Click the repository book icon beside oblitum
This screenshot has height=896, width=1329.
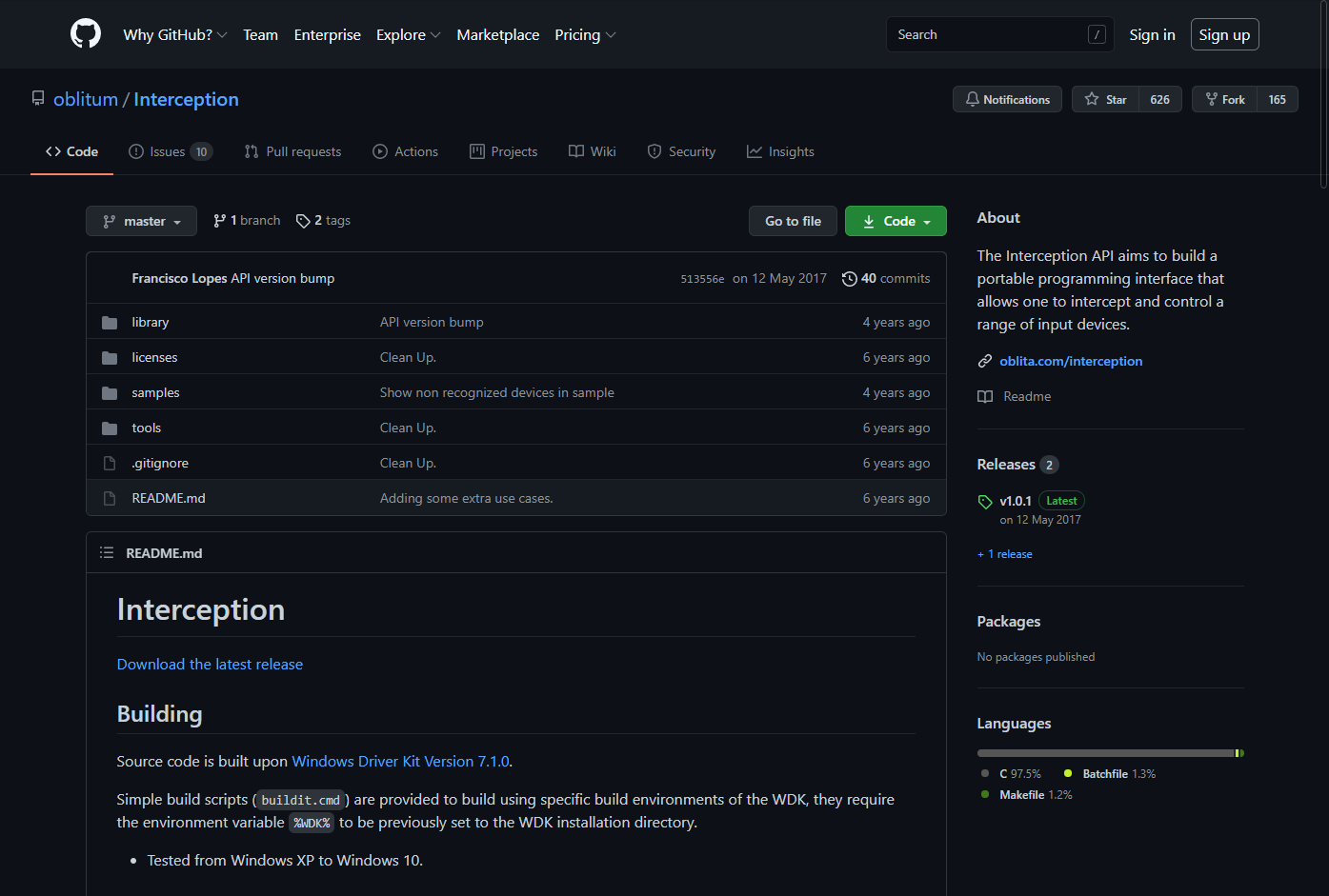pyautogui.click(x=38, y=99)
